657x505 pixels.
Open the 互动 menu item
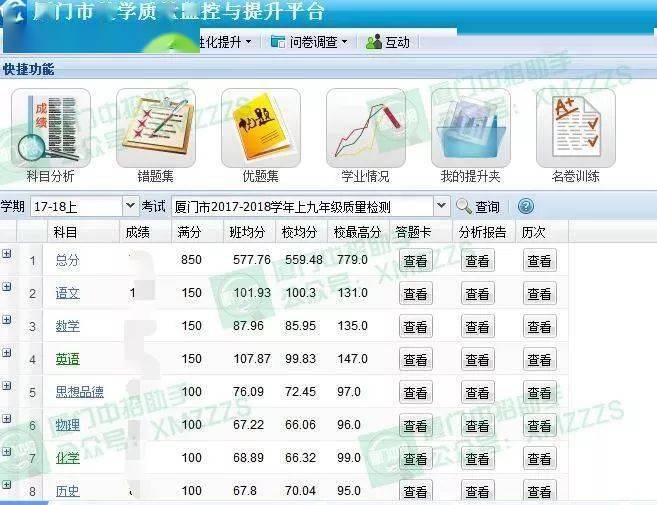tap(388, 42)
